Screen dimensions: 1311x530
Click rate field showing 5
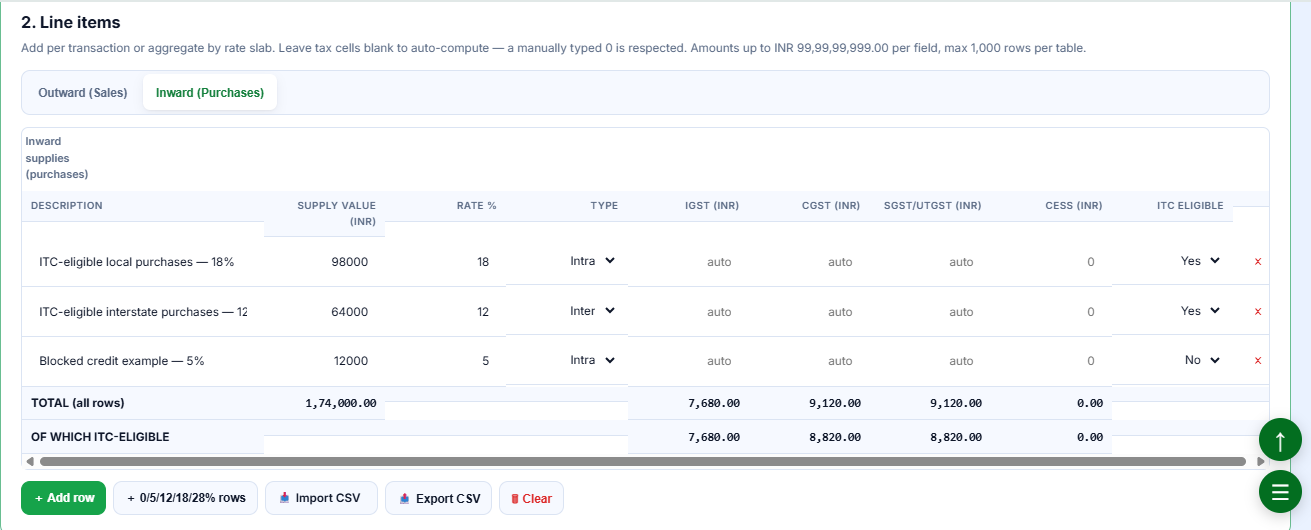click(445, 361)
